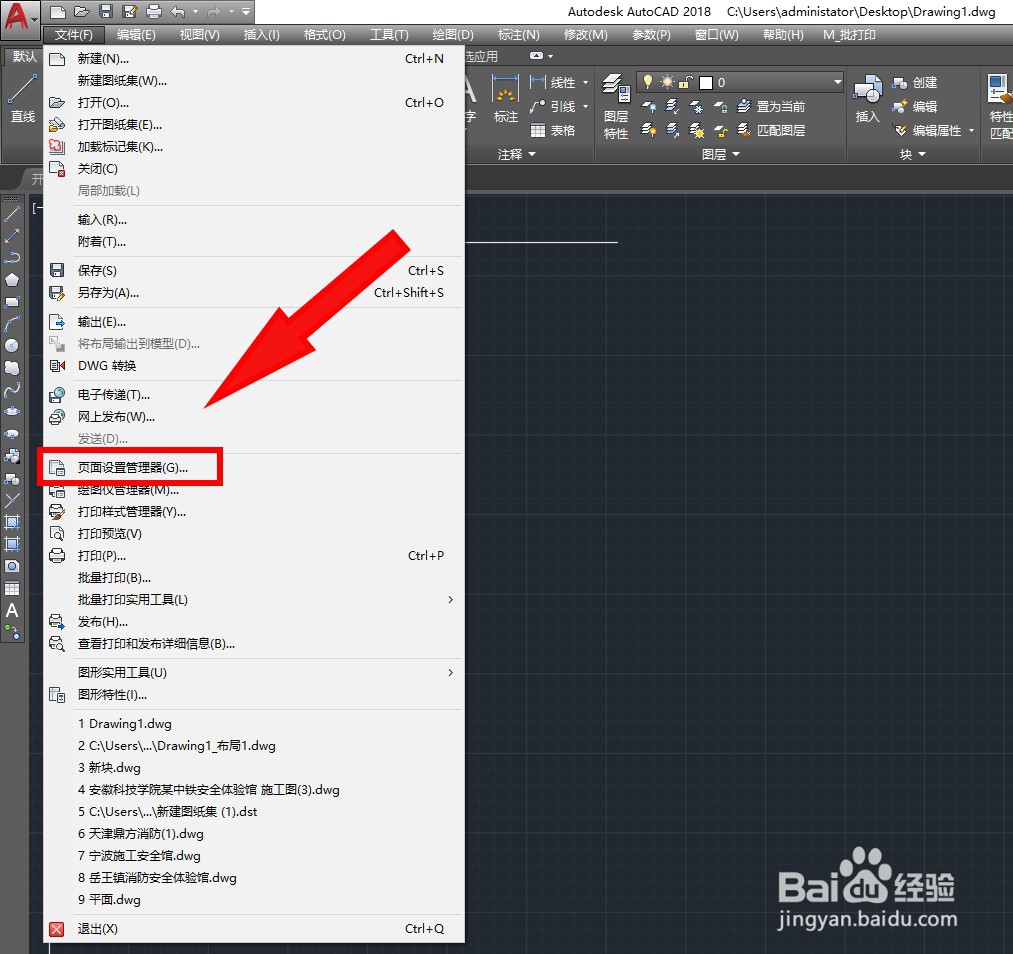Click the Plot printer icon in quick access toolbar
This screenshot has height=954, width=1013.
tap(154, 12)
